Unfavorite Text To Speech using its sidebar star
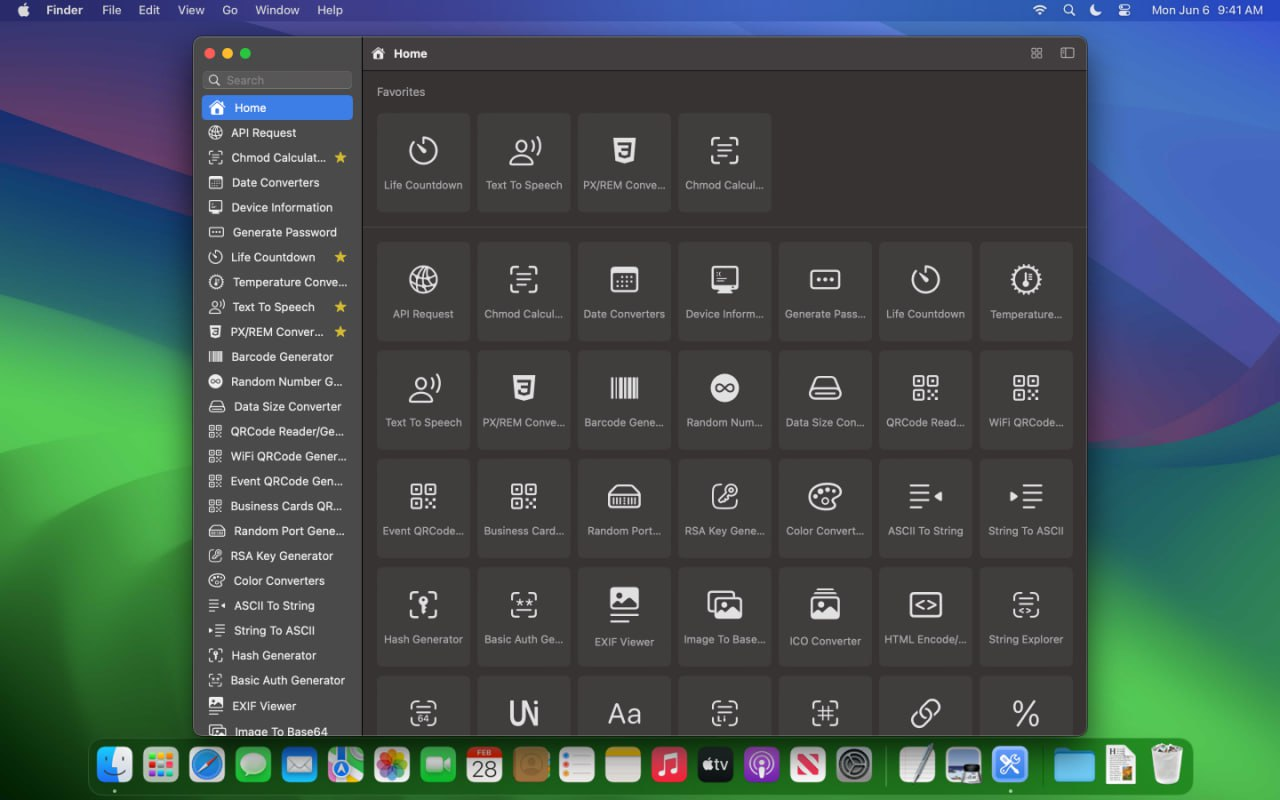The width and height of the screenshot is (1280, 800). (340, 307)
